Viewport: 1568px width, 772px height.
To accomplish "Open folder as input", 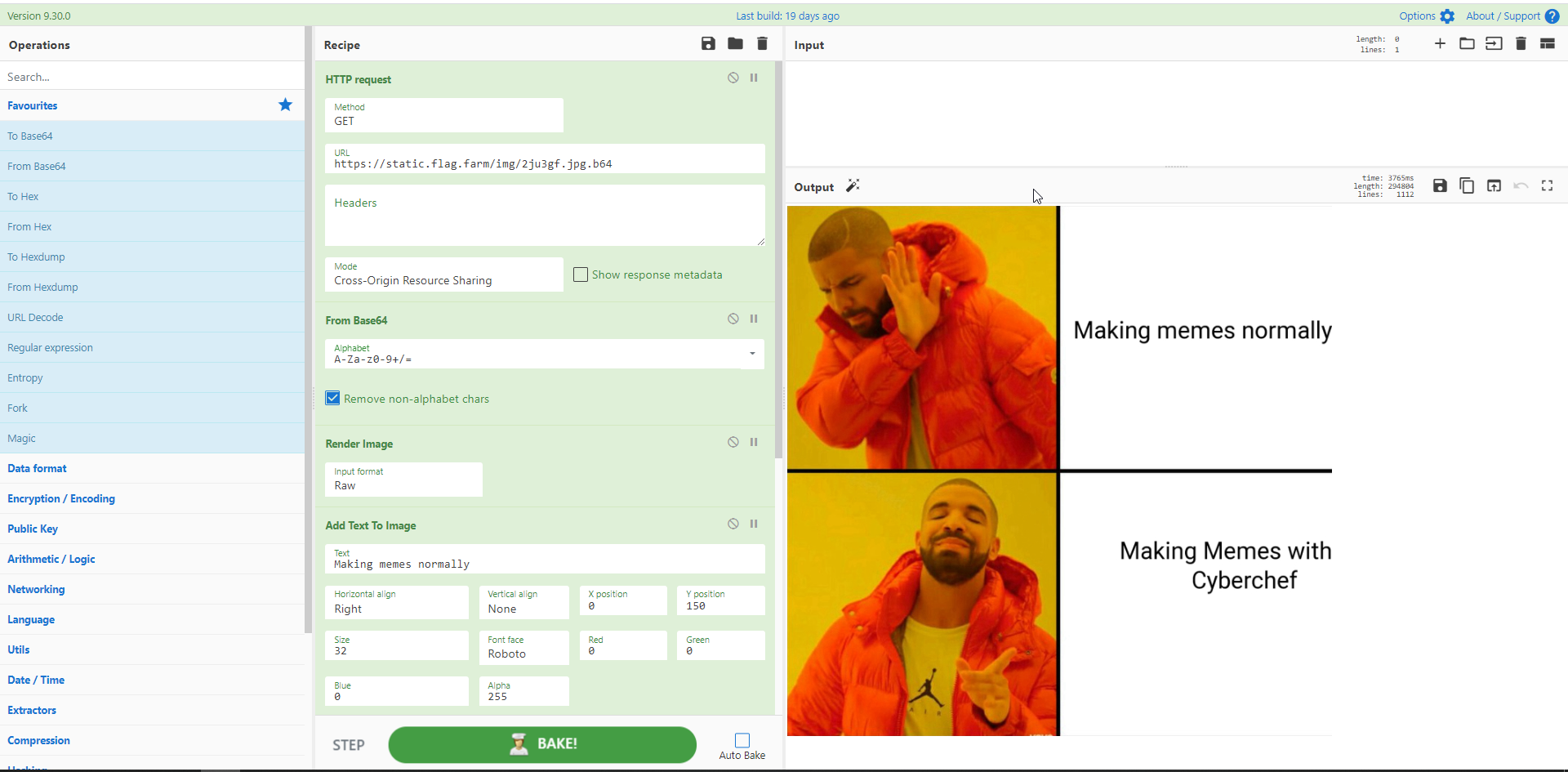I will click(1467, 43).
